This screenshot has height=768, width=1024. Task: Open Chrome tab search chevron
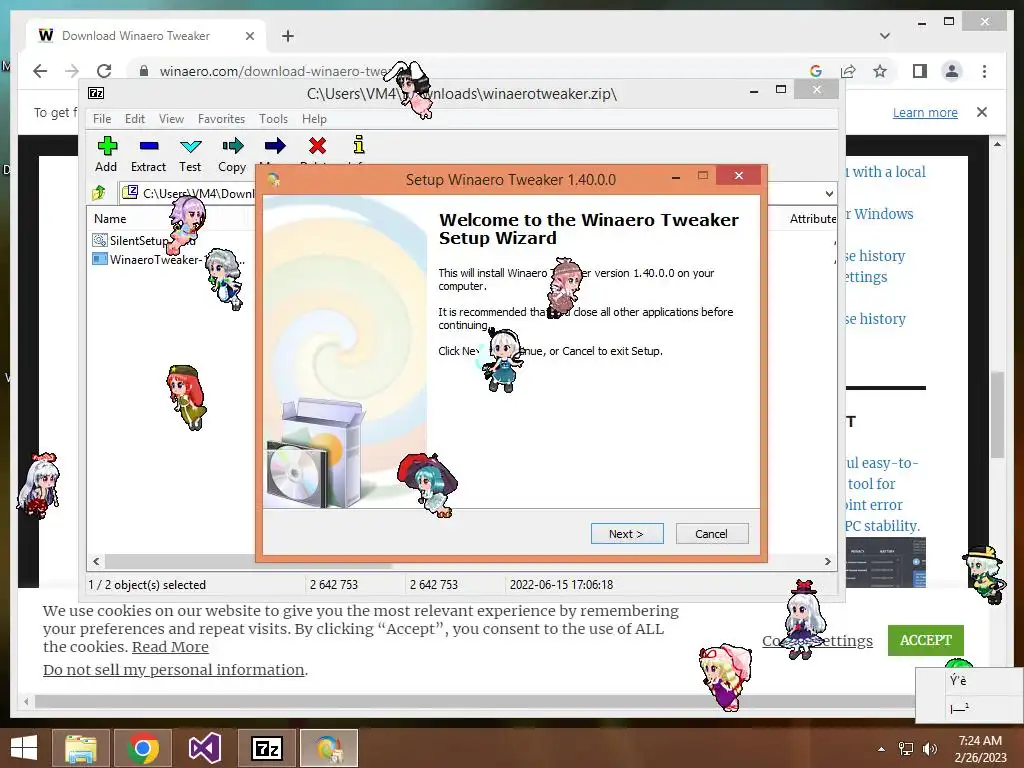[x=885, y=36]
